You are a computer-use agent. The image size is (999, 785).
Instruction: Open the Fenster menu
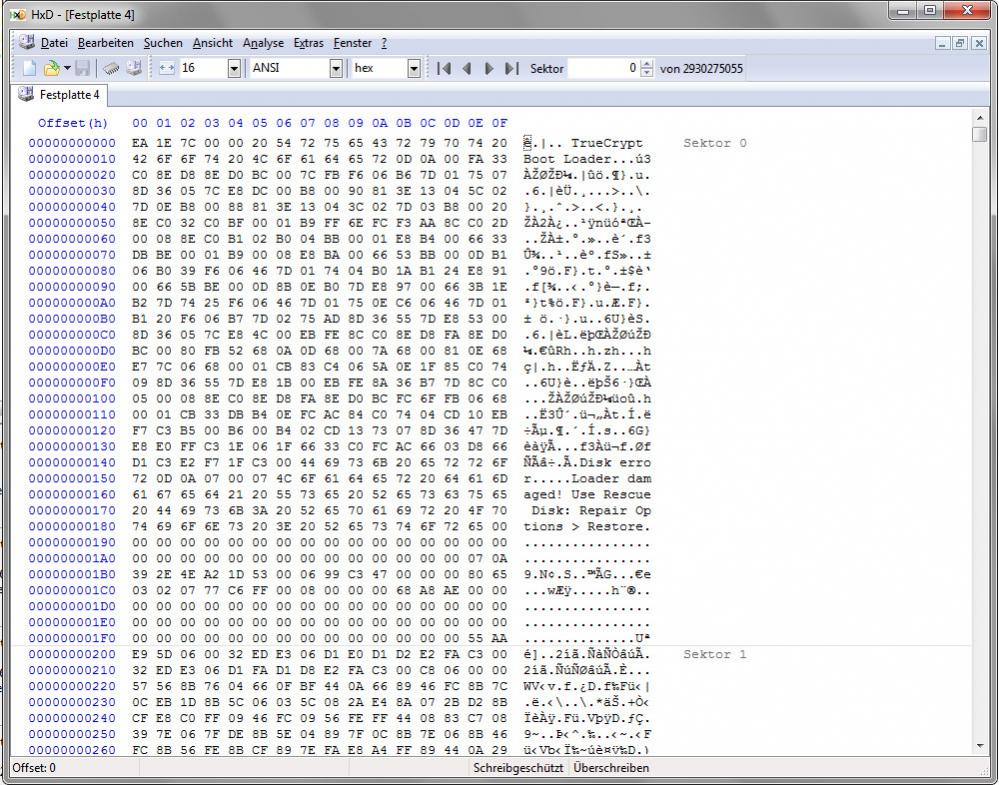click(x=352, y=43)
